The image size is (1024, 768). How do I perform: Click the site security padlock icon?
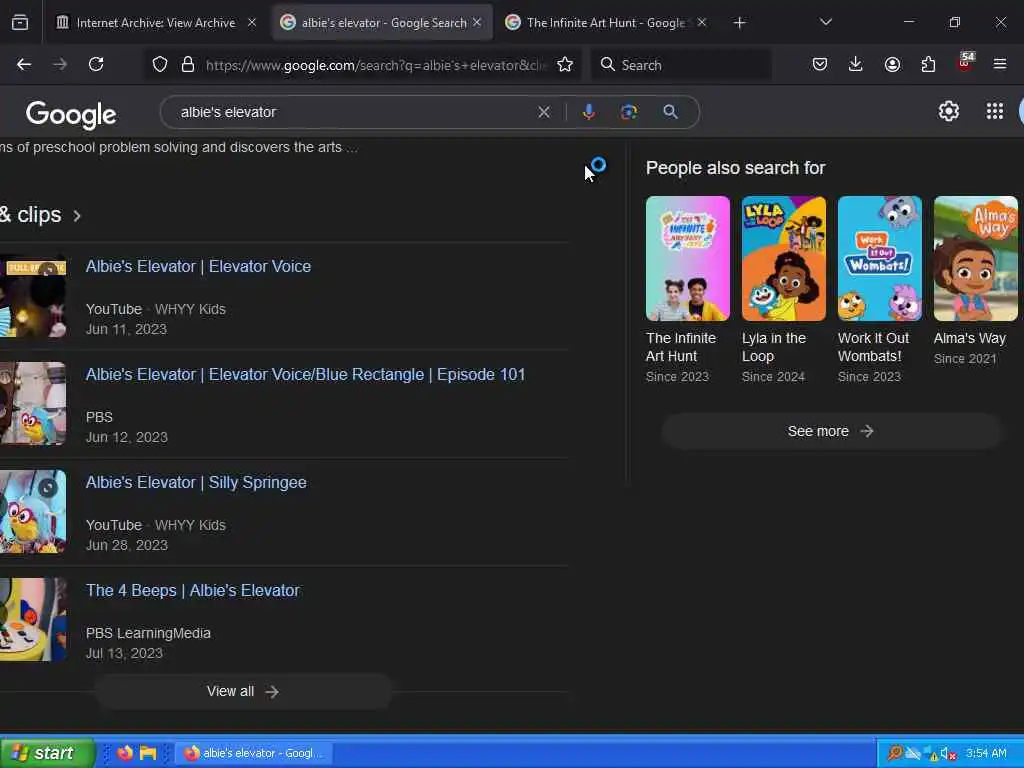[188, 64]
